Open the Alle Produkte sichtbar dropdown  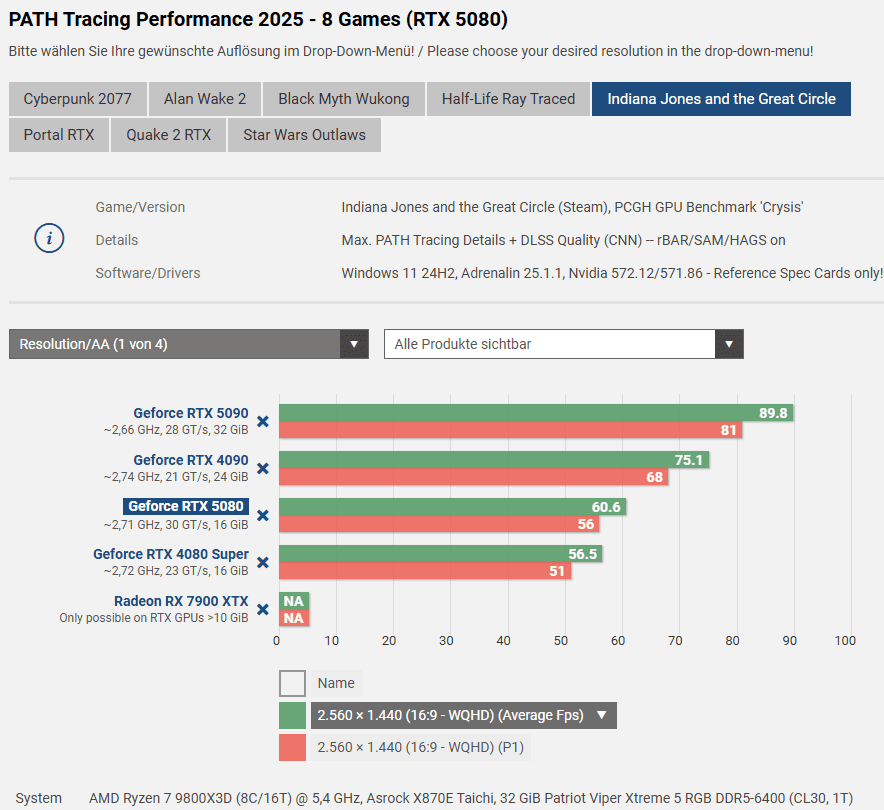pyautogui.click(x=564, y=344)
